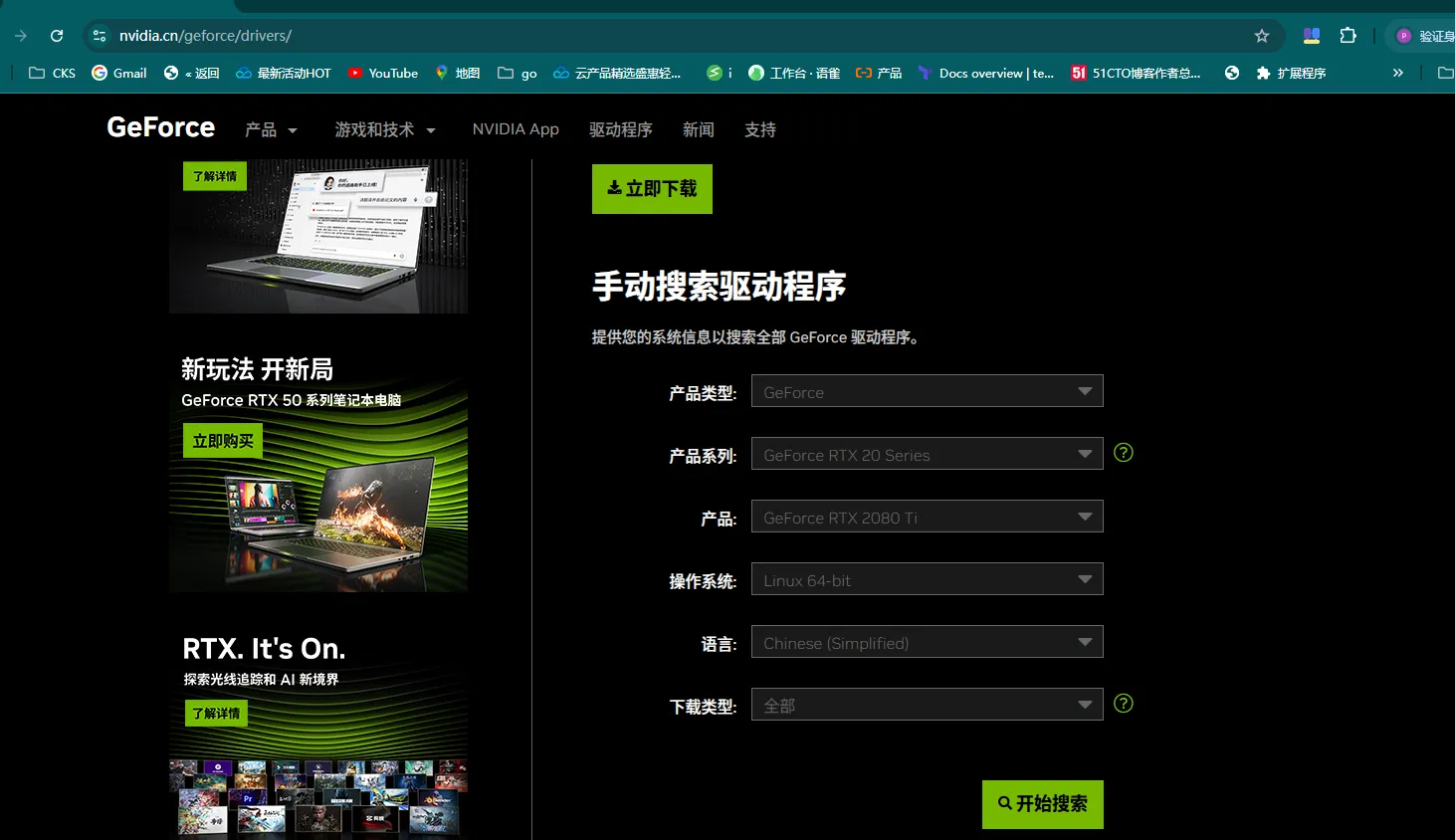The height and width of the screenshot is (840, 1455).
Task: Open the 支持 nav item
Action: coord(760,129)
